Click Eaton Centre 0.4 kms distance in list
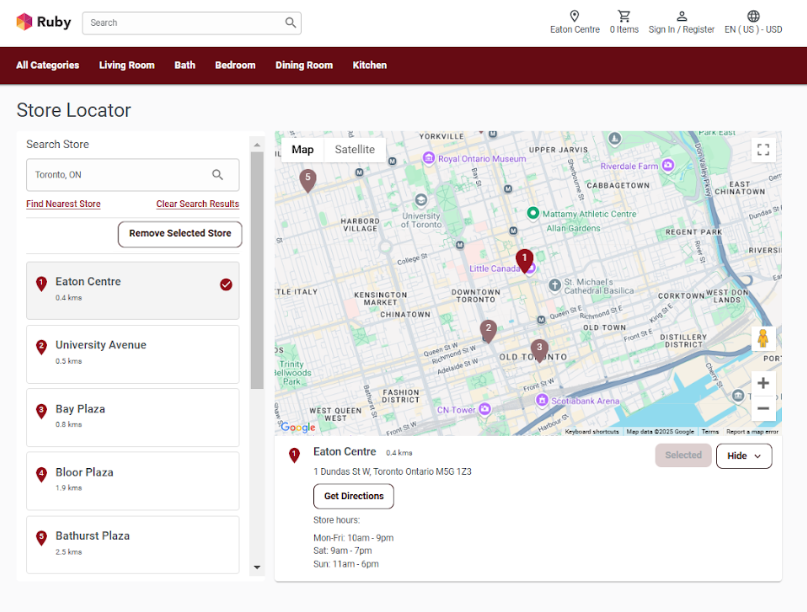 68,298
